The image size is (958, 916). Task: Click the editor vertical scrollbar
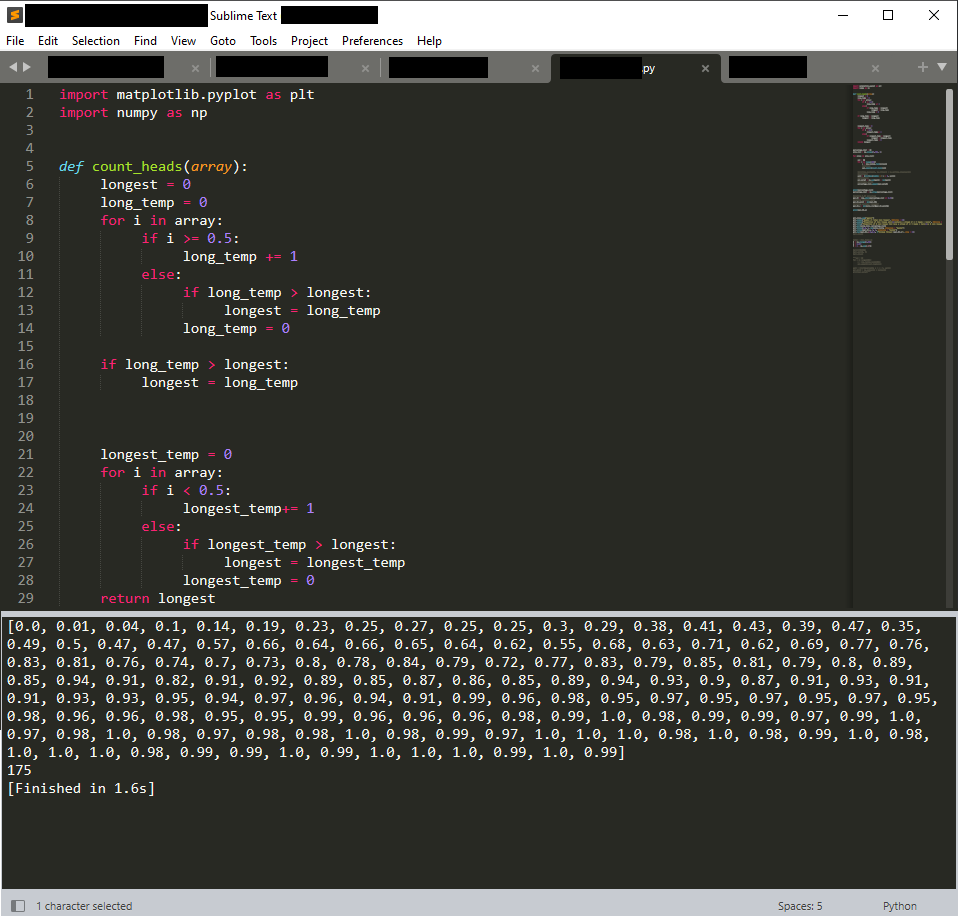click(949, 174)
